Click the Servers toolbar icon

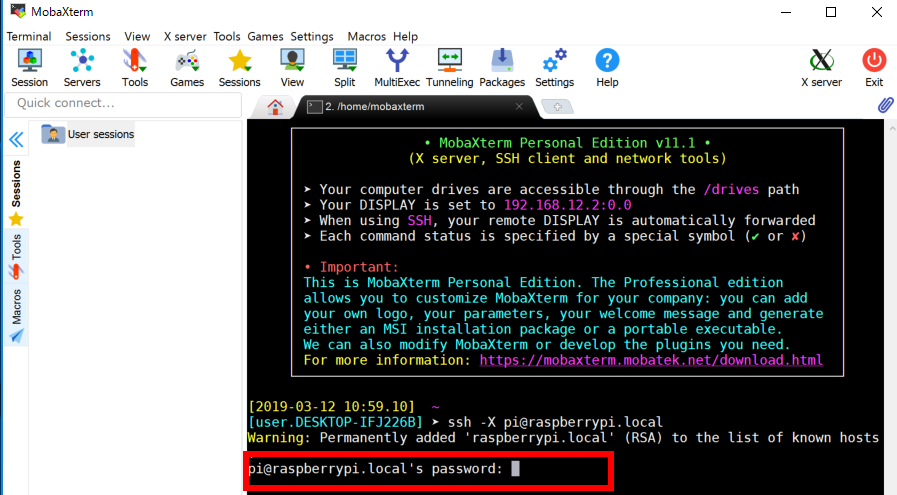coord(82,68)
